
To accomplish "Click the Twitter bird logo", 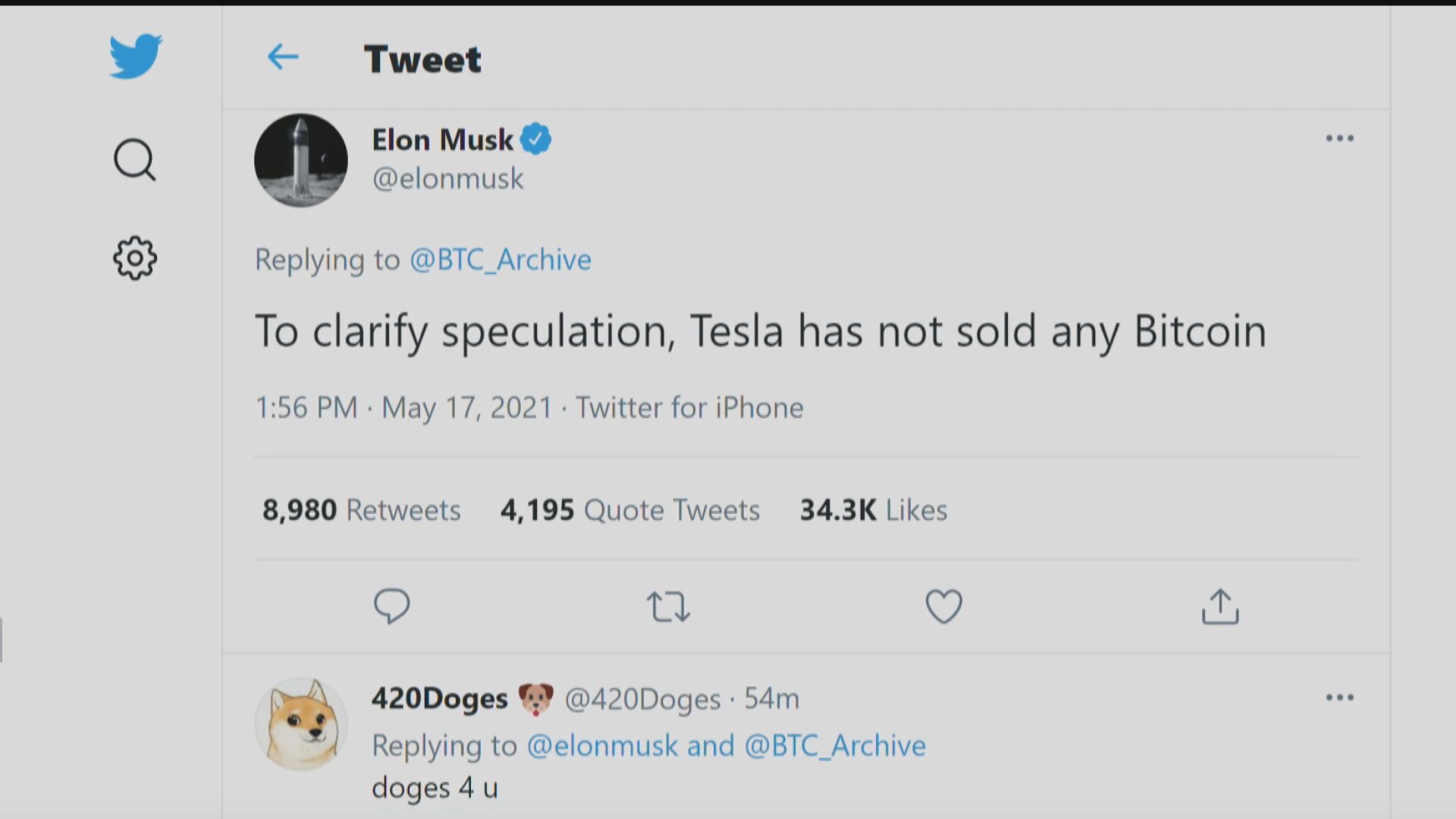I will (x=135, y=56).
